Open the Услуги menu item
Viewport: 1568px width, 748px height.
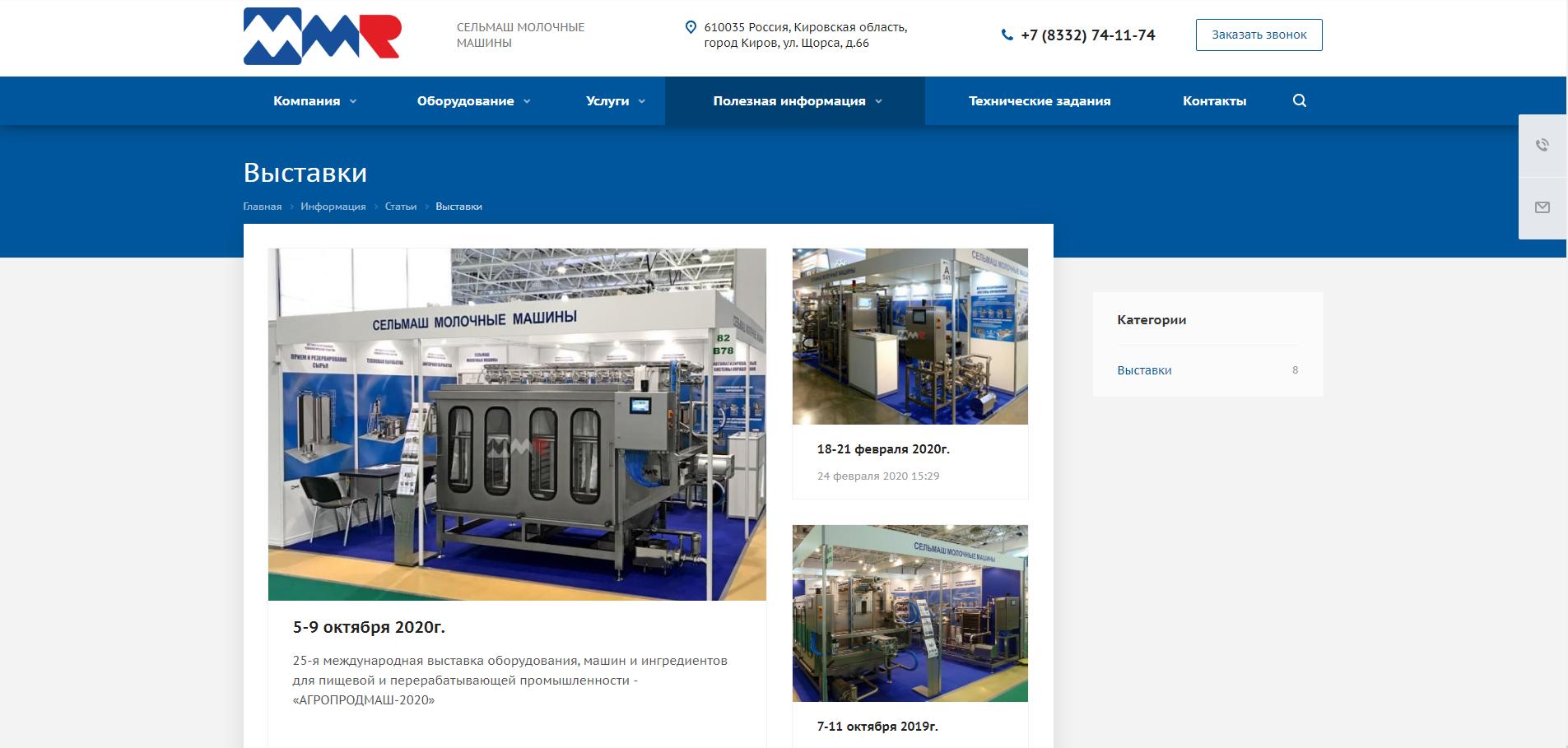[x=607, y=100]
